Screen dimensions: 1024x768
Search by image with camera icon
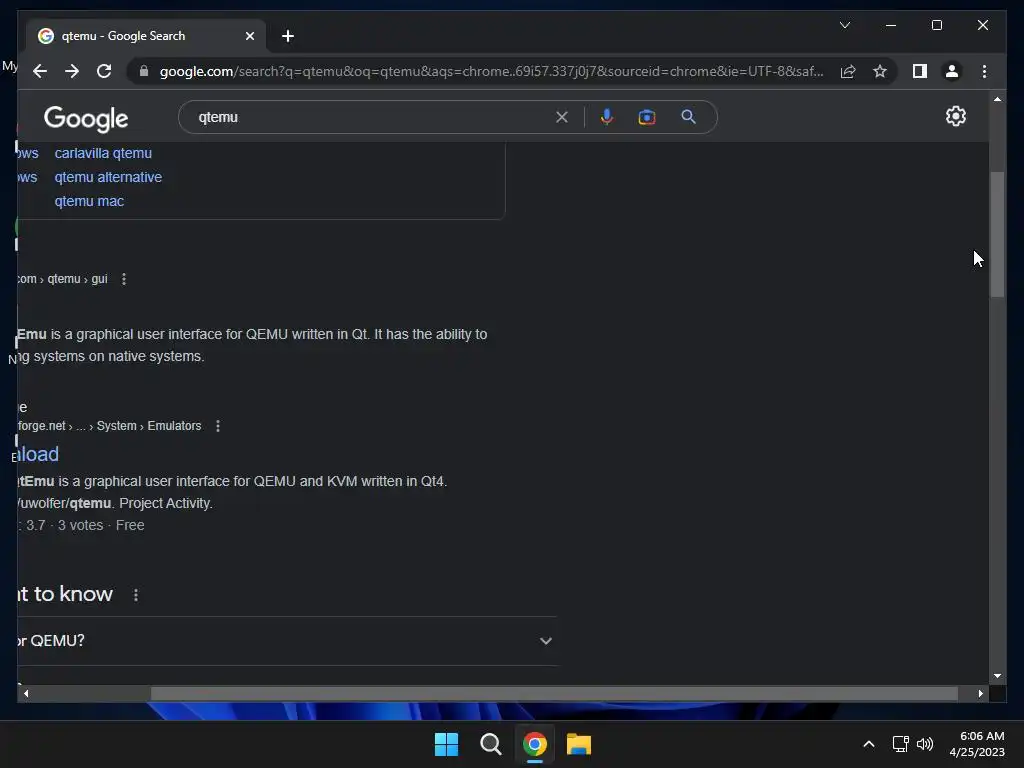point(647,117)
